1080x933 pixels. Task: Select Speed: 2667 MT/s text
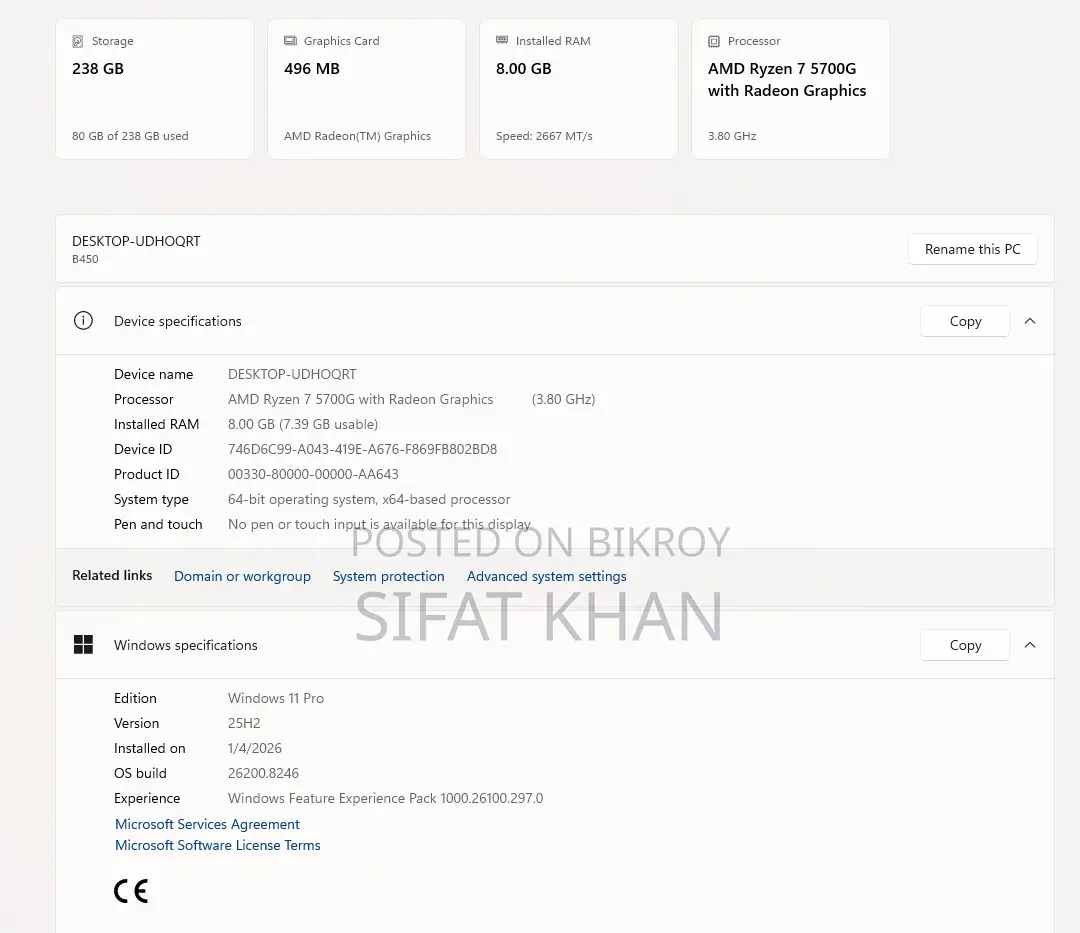(x=544, y=136)
